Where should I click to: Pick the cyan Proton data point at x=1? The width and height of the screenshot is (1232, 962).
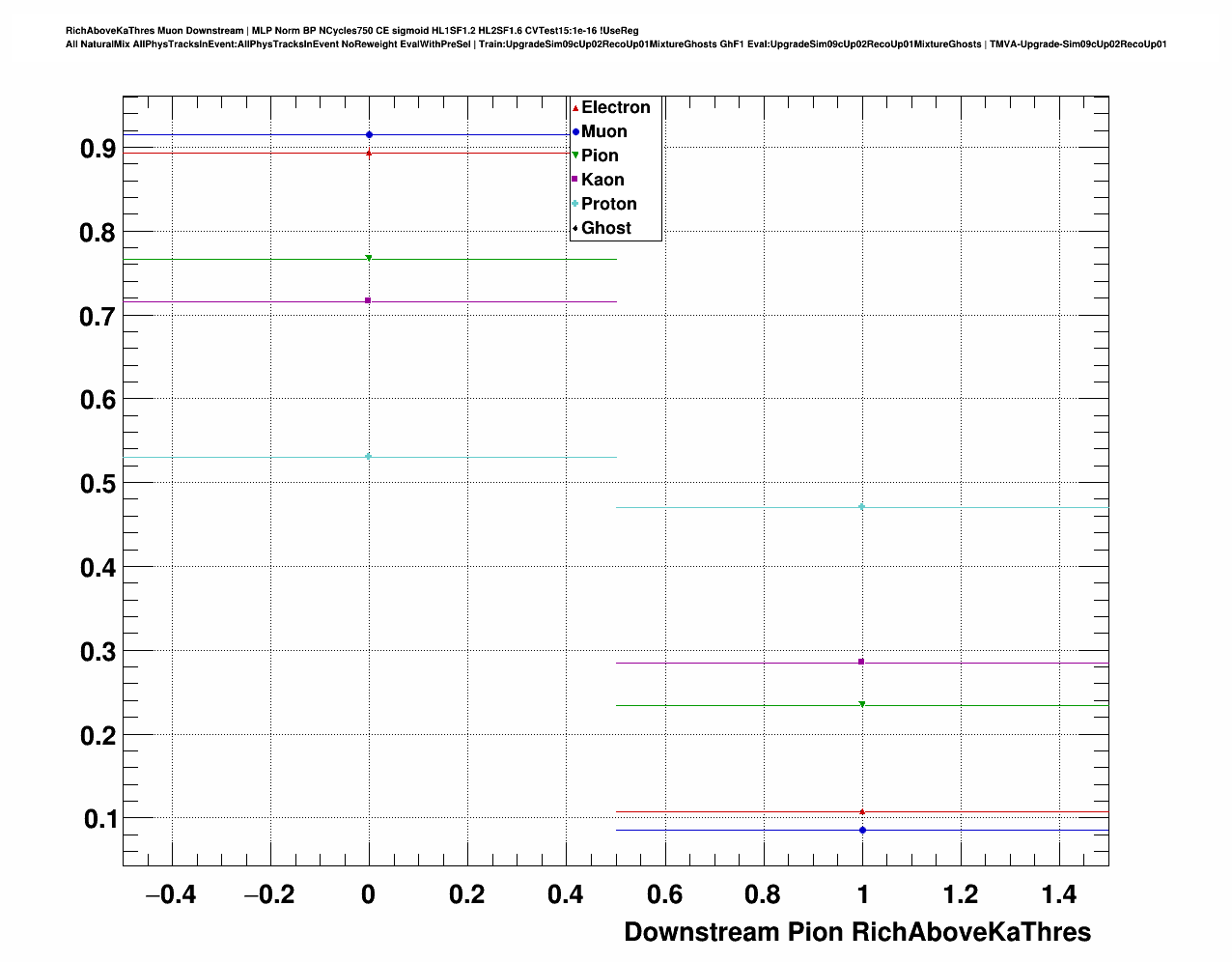click(x=861, y=506)
